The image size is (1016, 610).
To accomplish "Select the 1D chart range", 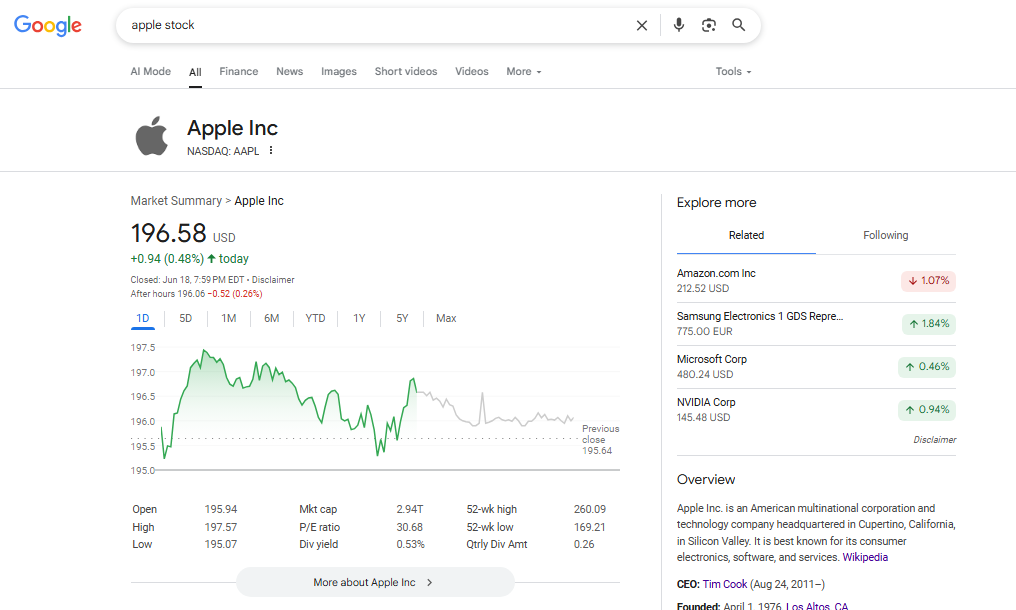I will tap(143, 318).
